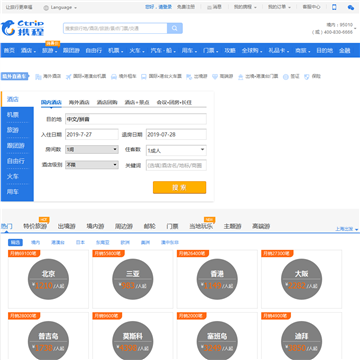Open the 北京 destination card
The height and width of the screenshot is (360, 360).
[48, 279]
